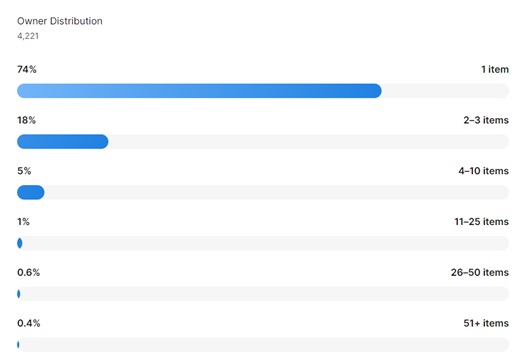Click the 74% progress bar fill
Screen dimensions: 522x363
coord(199,91)
